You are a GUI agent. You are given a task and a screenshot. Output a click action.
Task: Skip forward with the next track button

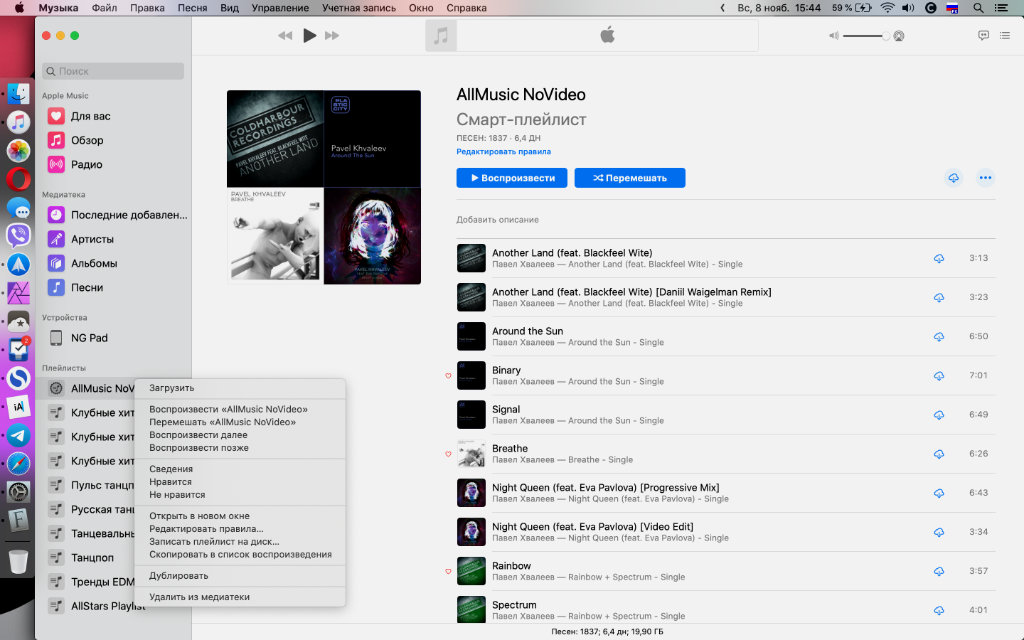pyautogui.click(x=332, y=35)
